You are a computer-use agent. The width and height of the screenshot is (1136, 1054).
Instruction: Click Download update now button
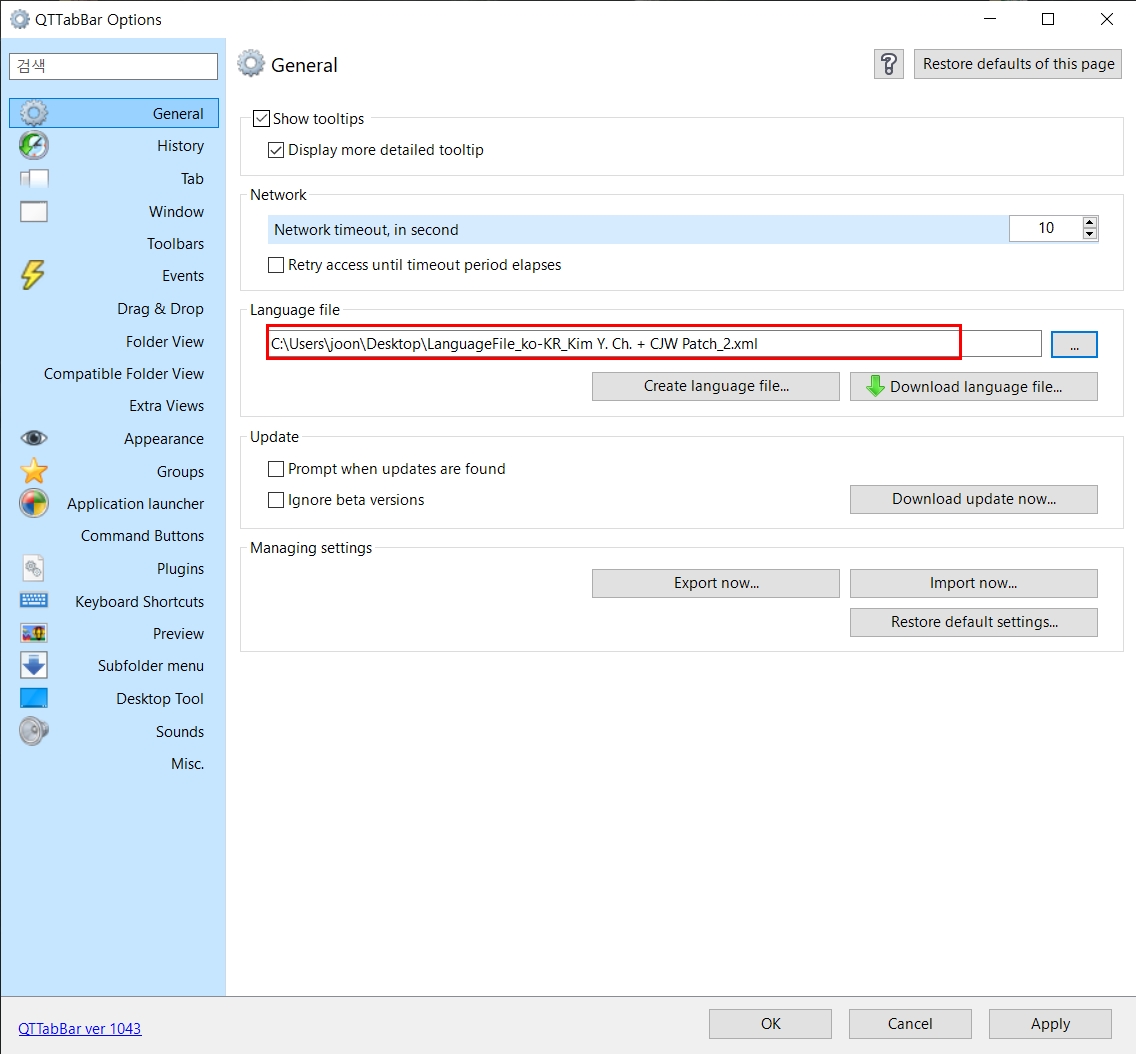pos(974,499)
